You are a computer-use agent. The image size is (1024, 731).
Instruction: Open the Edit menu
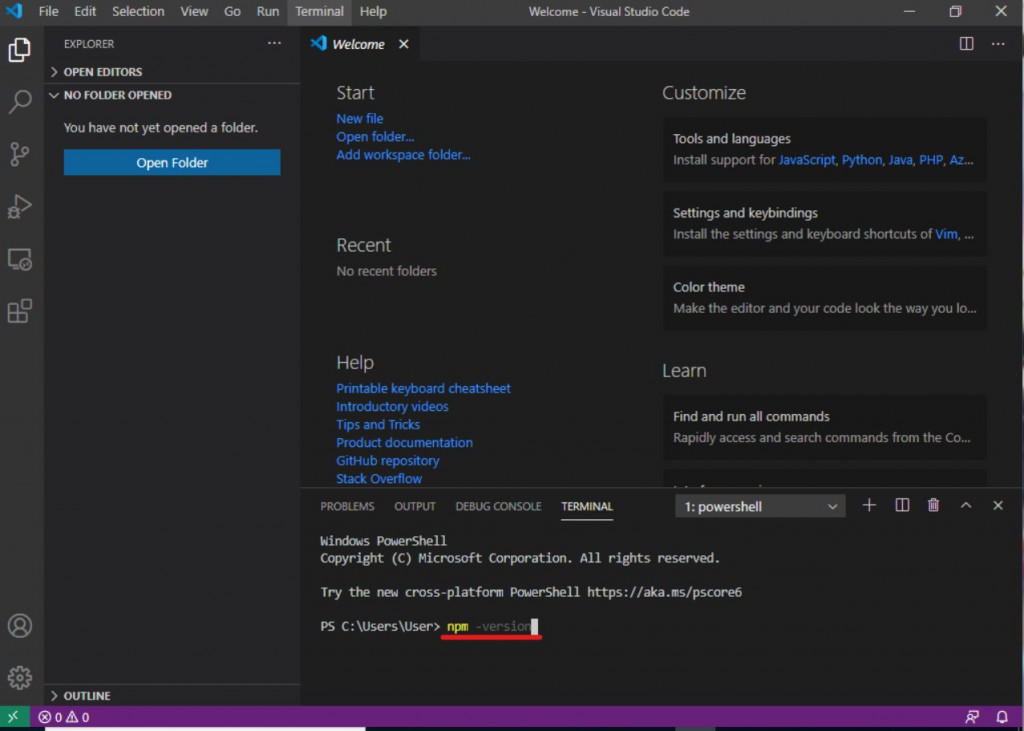pos(85,11)
